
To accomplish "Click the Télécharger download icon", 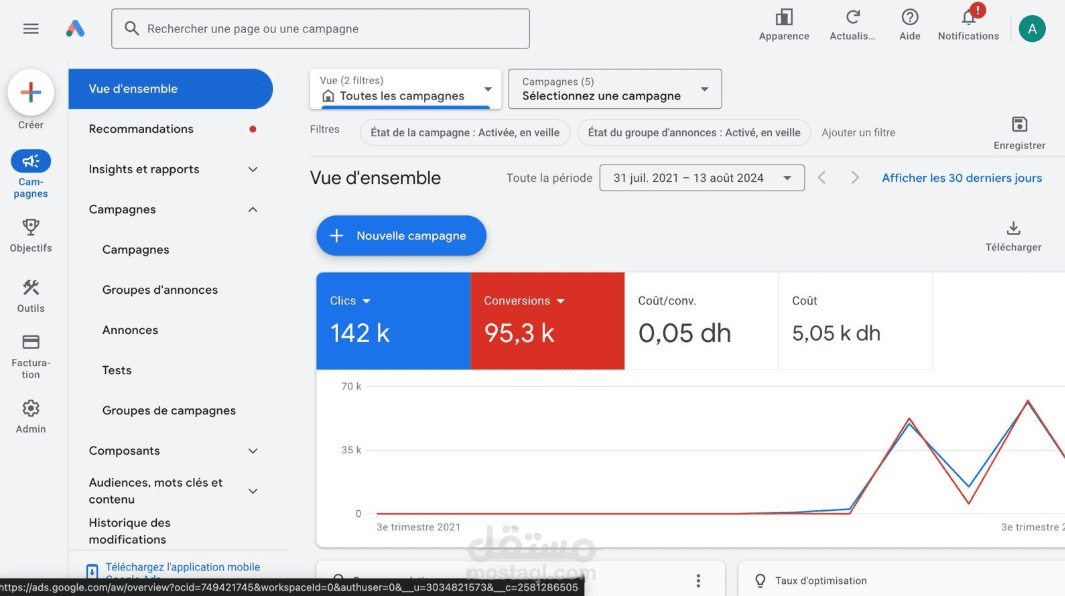I will [x=1013, y=228].
